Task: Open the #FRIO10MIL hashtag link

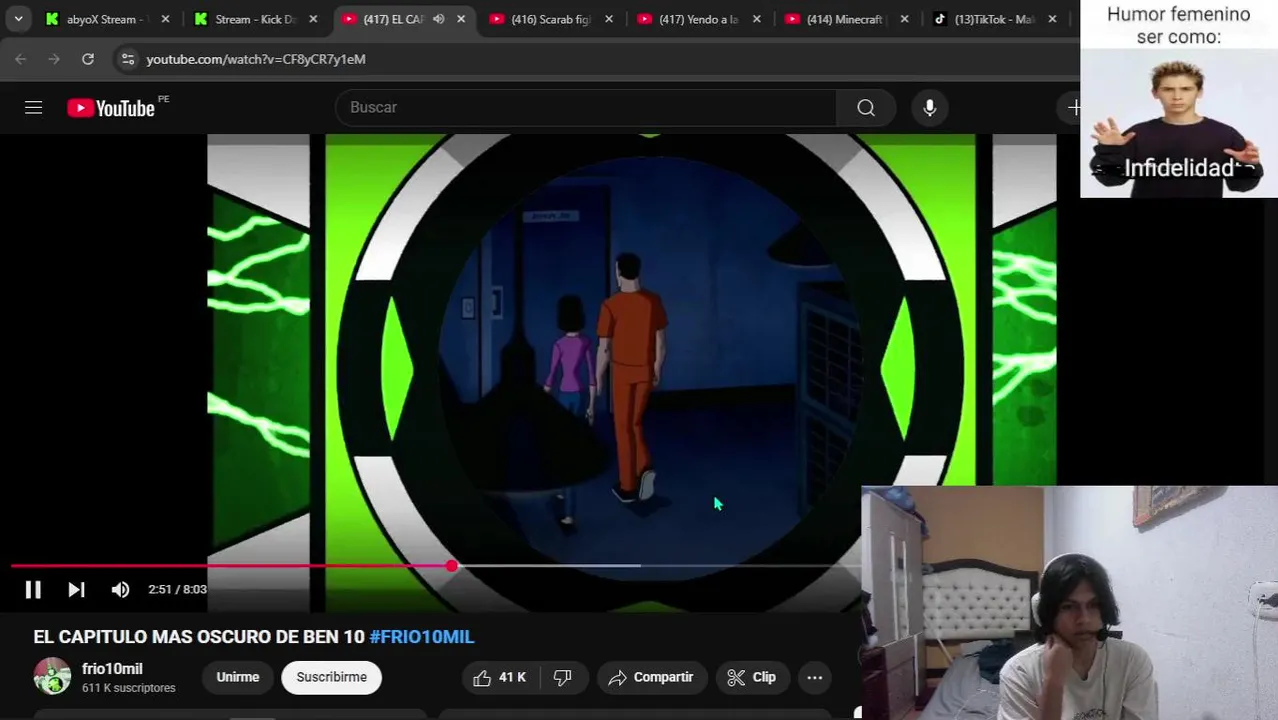Action: 421,637
